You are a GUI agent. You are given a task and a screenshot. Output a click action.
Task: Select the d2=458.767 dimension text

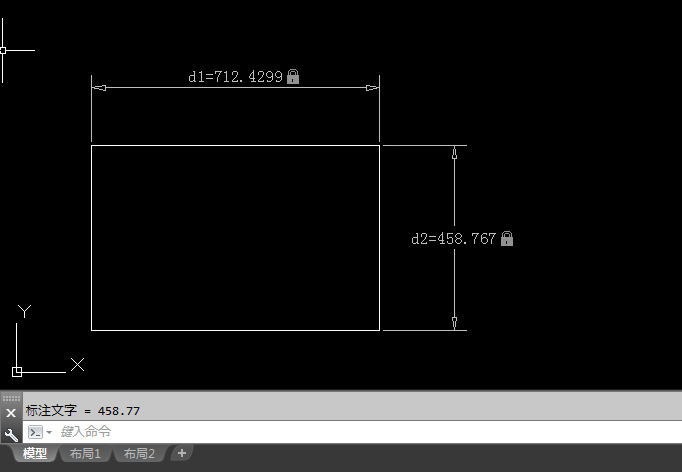coord(453,239)
